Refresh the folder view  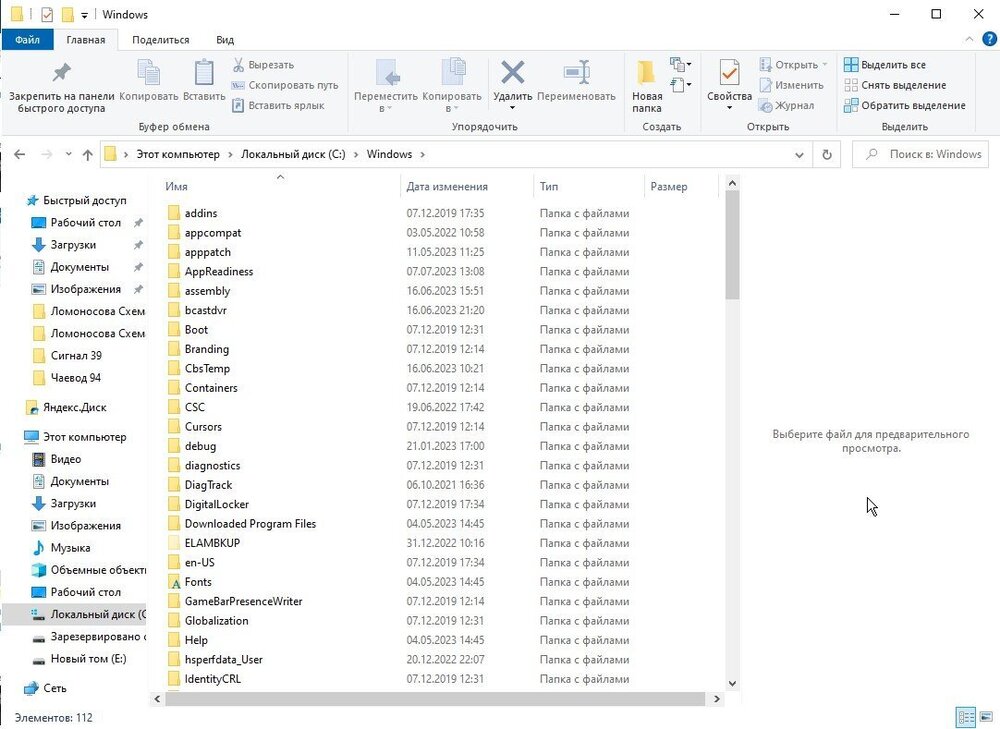827,154
